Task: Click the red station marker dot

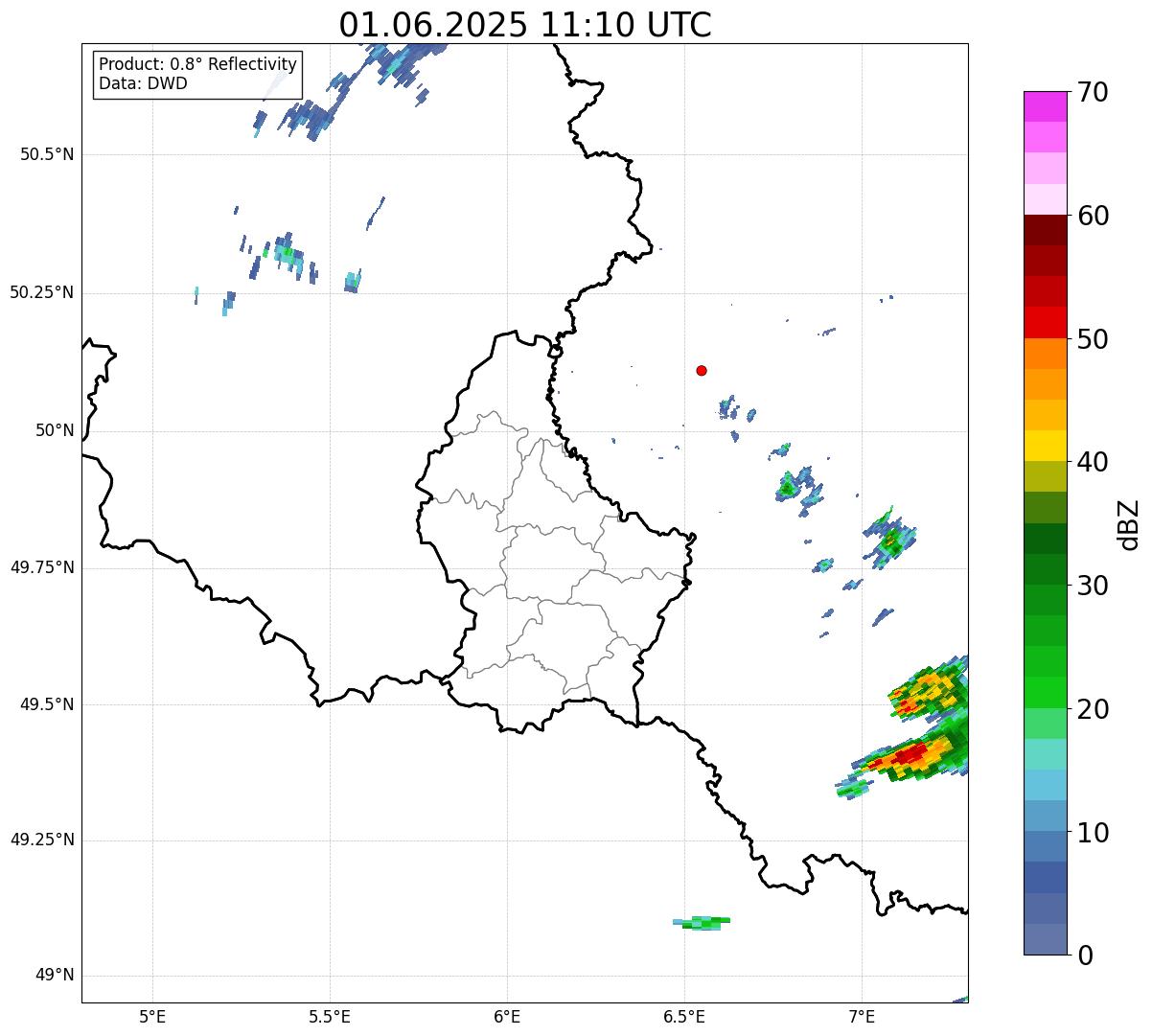Action: click(x=702, y=370)
